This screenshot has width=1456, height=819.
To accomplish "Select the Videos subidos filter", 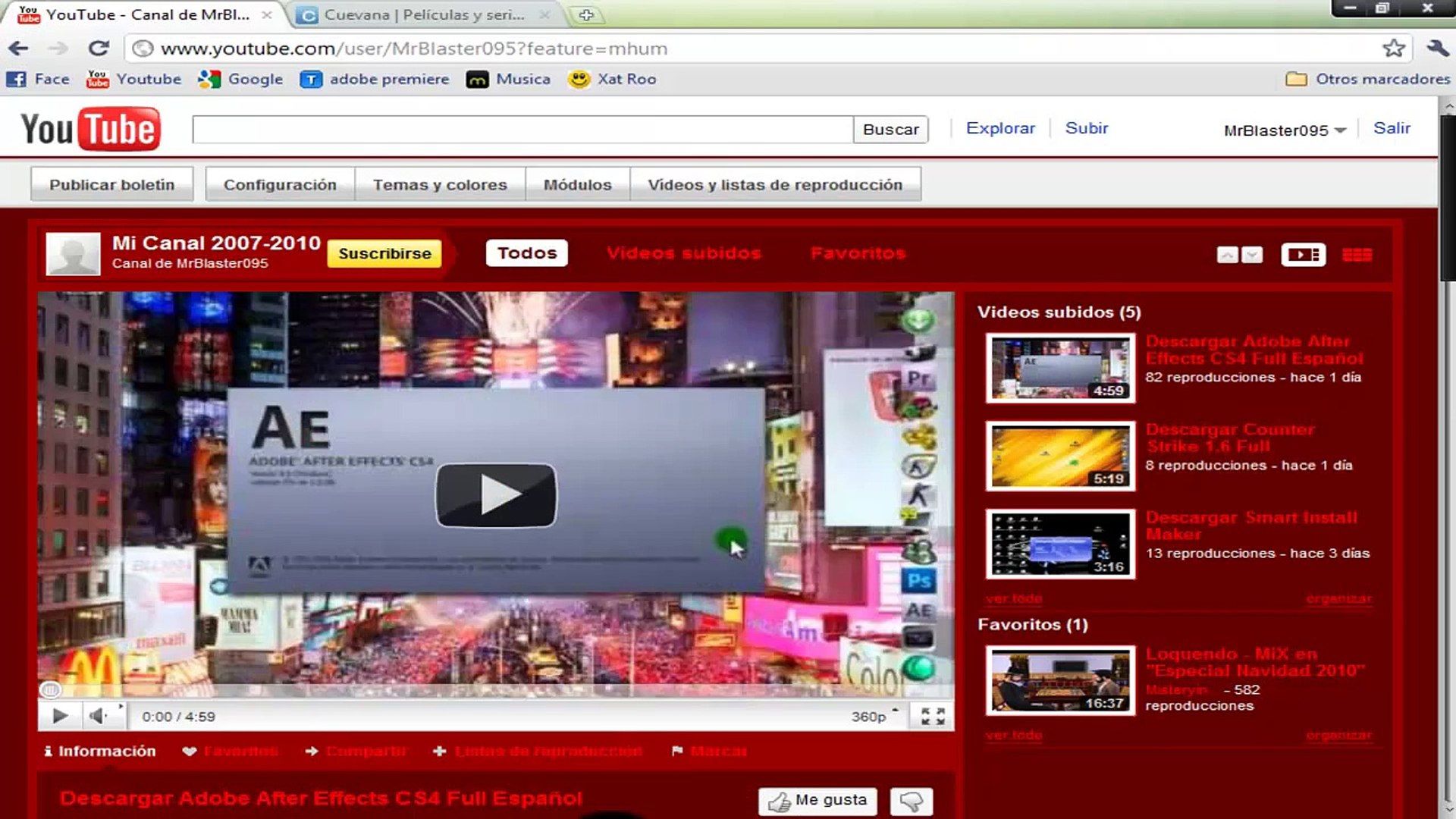I will tap(683, 253).
